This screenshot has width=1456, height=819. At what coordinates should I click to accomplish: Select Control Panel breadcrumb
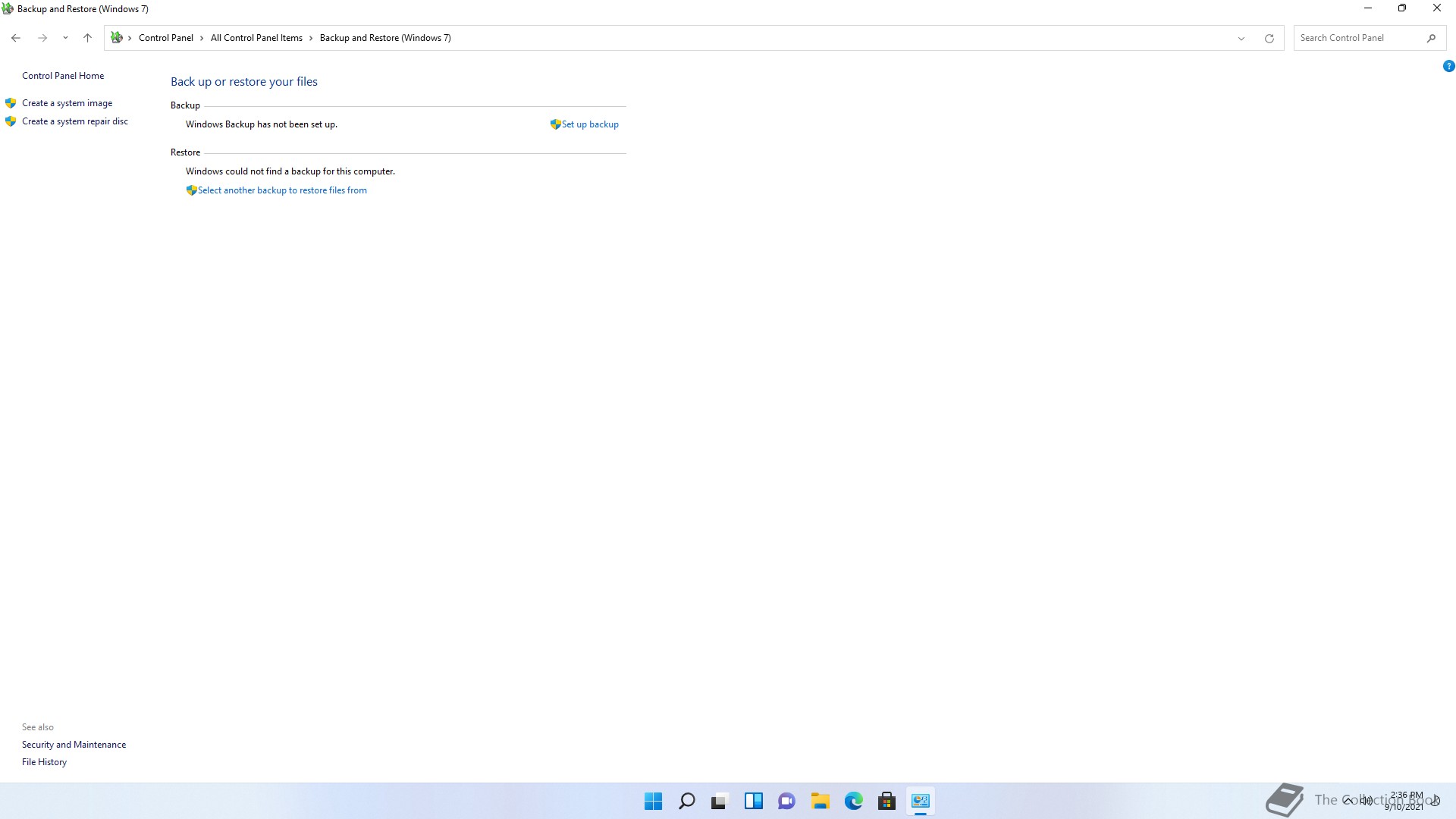(x=166, y=38)
